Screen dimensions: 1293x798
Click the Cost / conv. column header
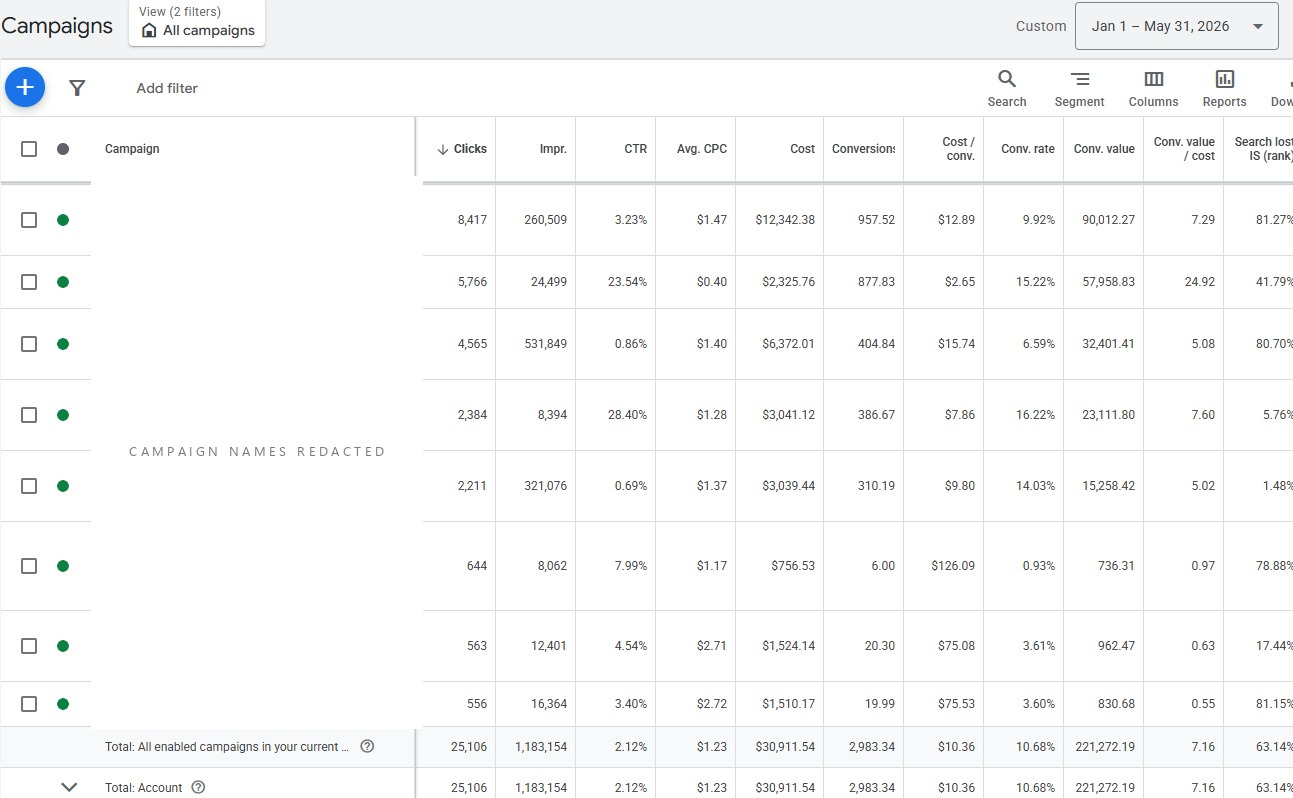pyautogui.click(x=959, y=149)
